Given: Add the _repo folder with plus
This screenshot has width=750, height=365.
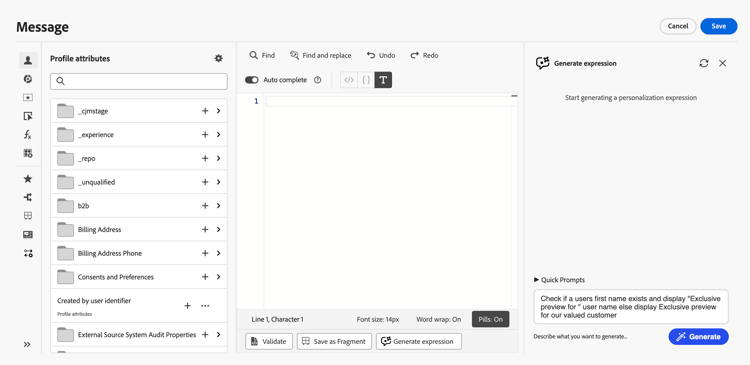Looking at the screenshot, I should click(205, 158).
